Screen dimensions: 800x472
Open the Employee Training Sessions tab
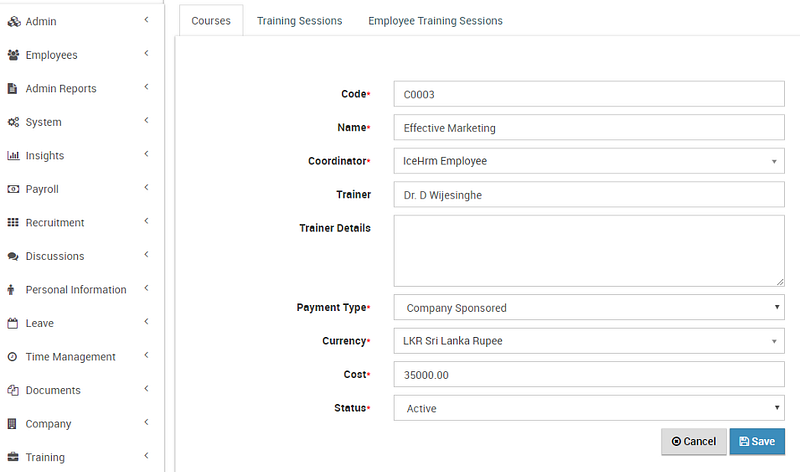[435, 21]
